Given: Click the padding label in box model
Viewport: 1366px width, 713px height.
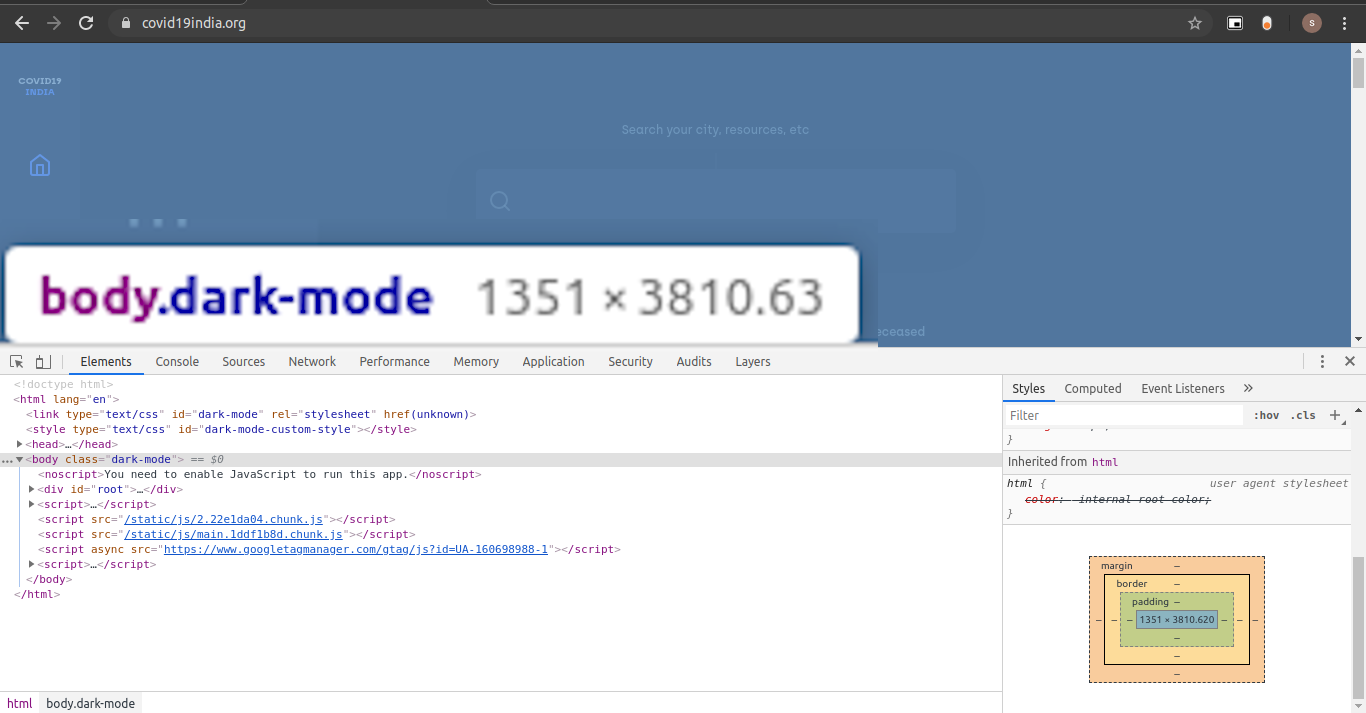Looking at the screenshot, I should coord(1150,602).
